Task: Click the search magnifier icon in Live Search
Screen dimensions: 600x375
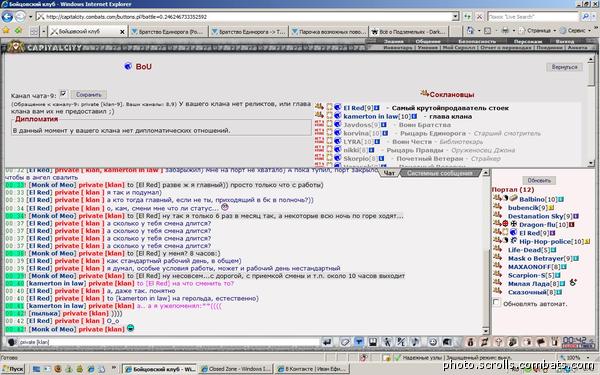Action: [585, 16]
